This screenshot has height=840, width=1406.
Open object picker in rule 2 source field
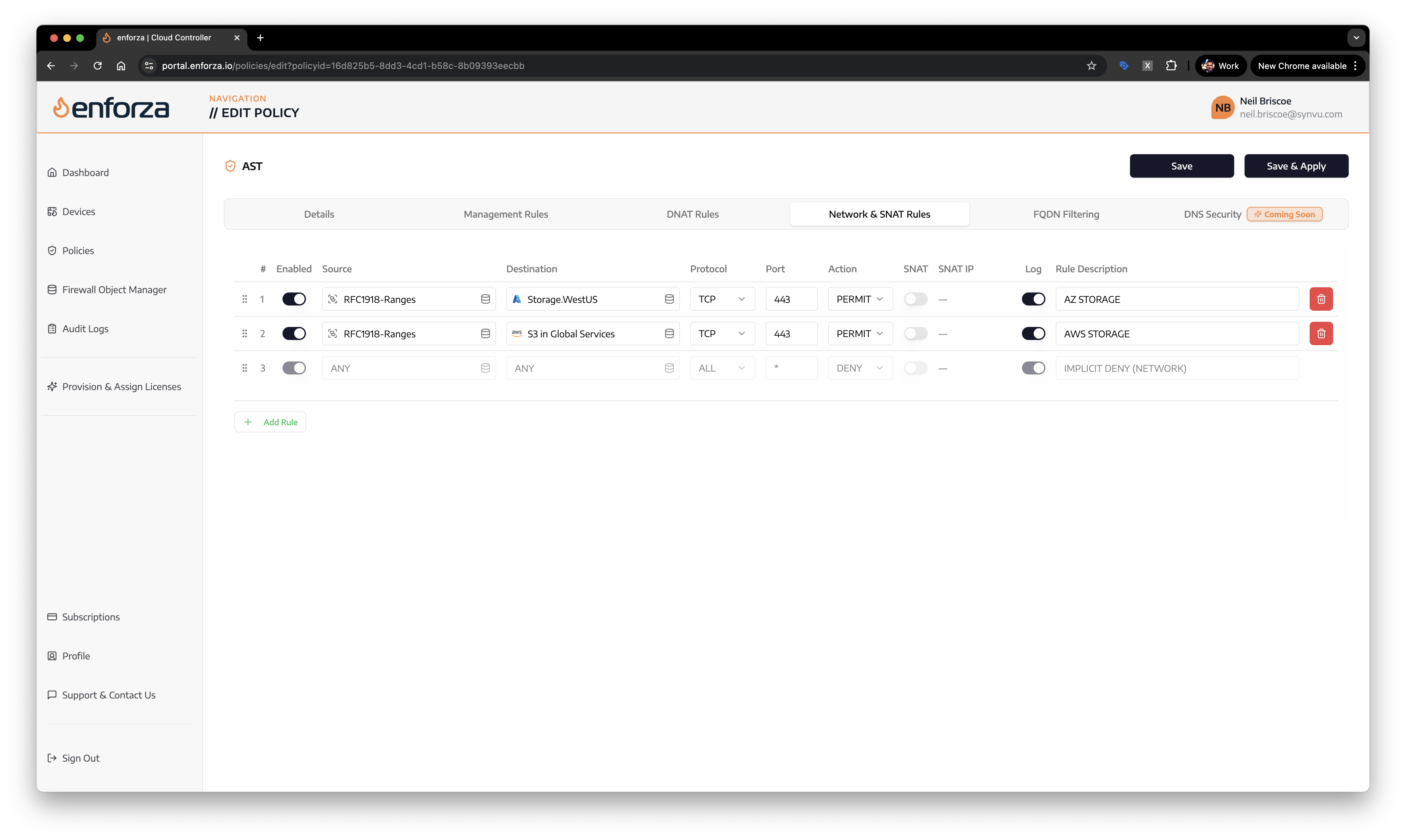point(485,333)
